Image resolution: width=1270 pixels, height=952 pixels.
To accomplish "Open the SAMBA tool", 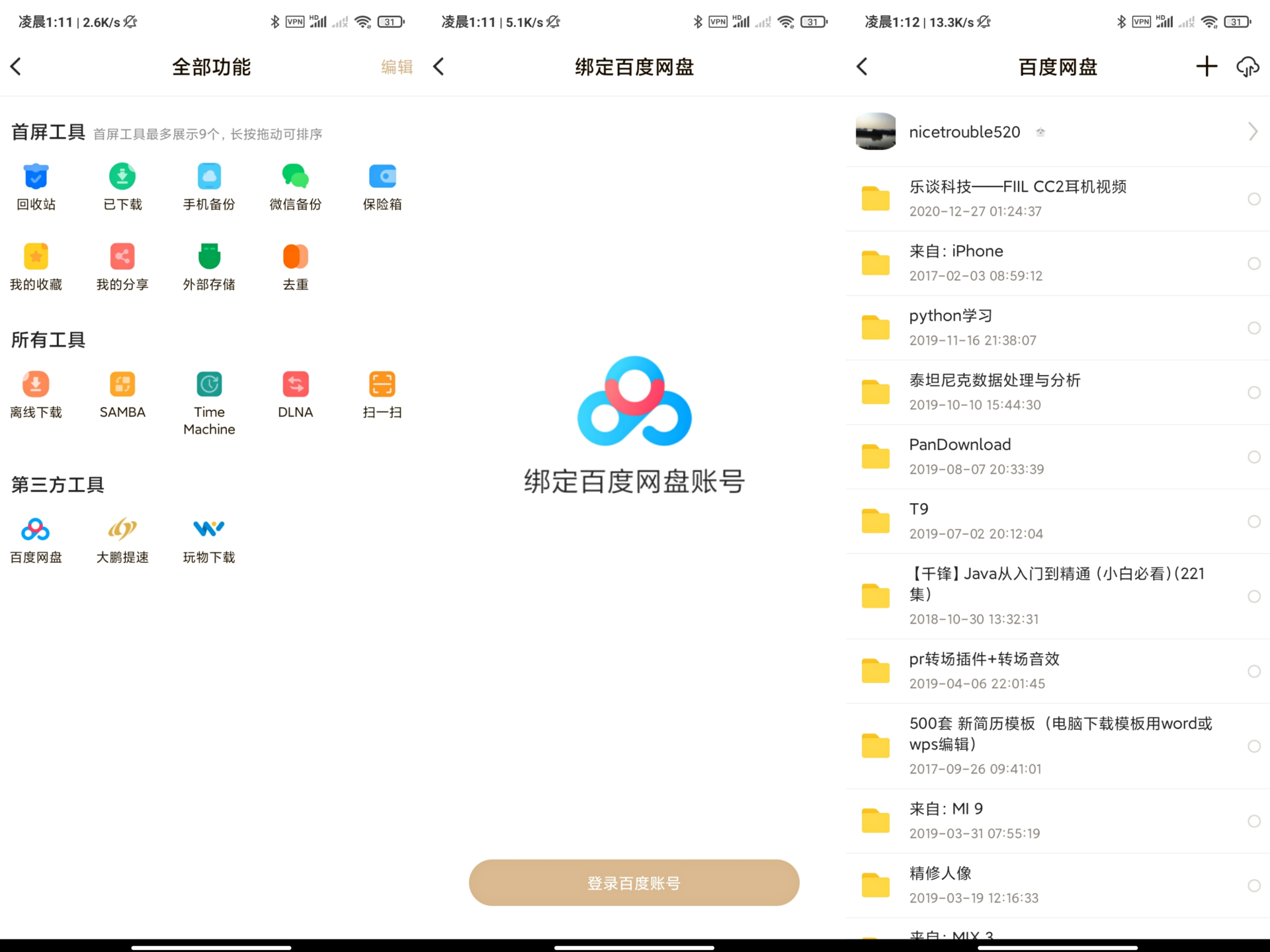I will pyautogui.click(x=122, y=385).
